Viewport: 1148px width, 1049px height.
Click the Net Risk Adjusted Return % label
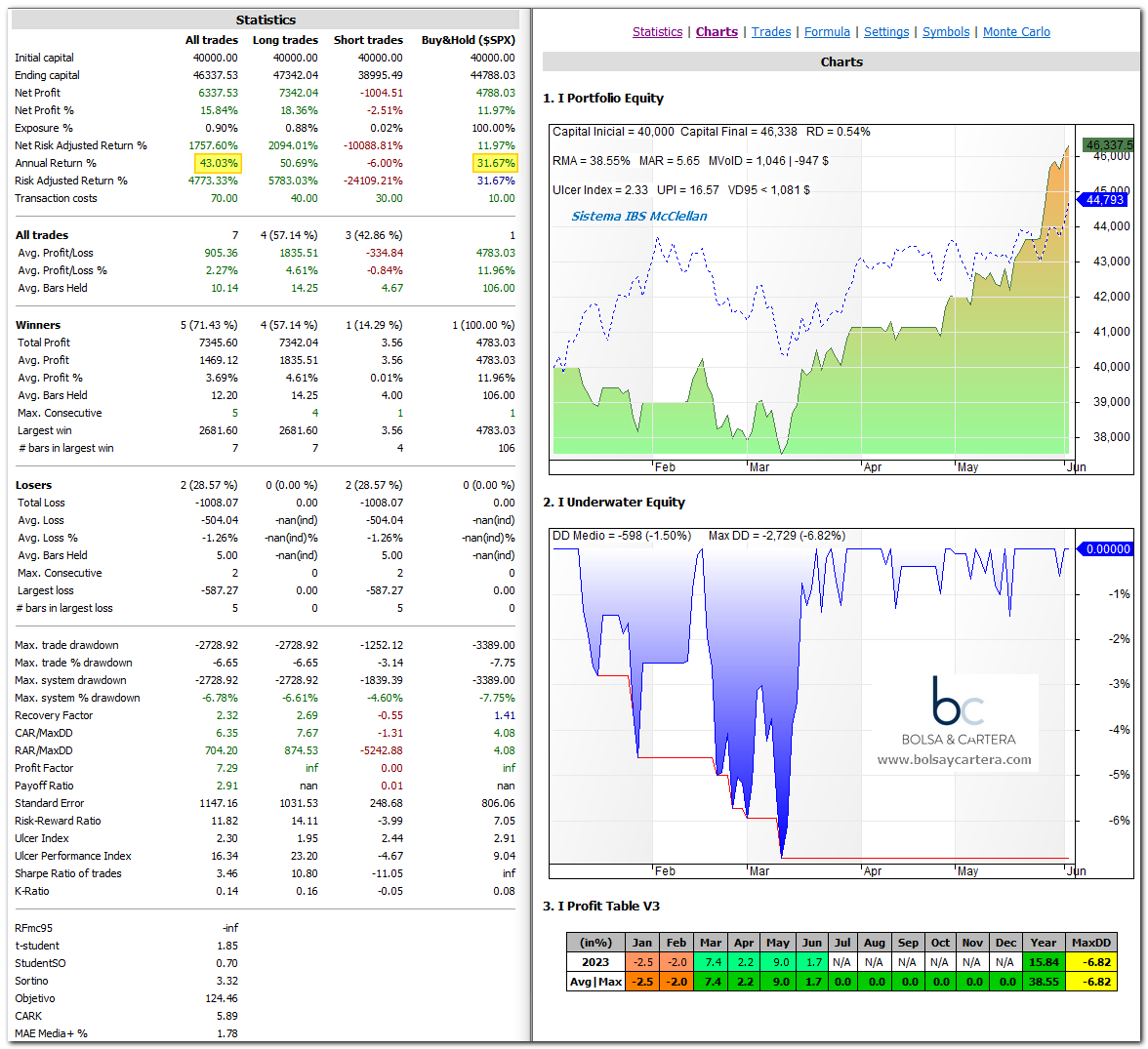point(80,145)
